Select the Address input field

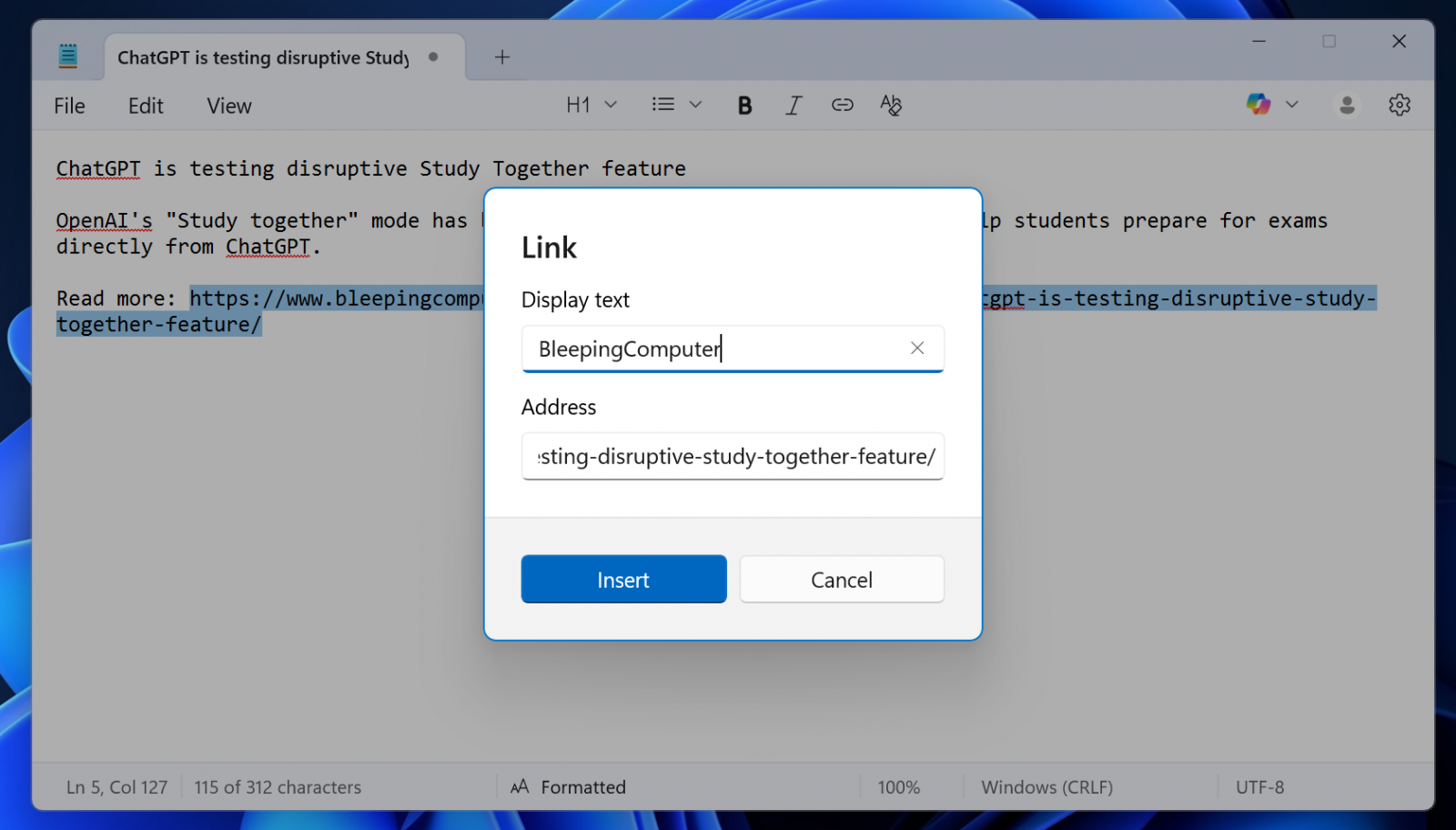(x=733, y=456)
